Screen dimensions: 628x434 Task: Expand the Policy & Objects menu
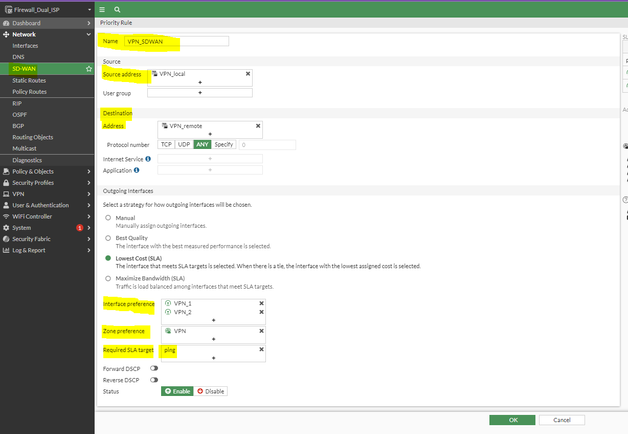tap(40, 171)
